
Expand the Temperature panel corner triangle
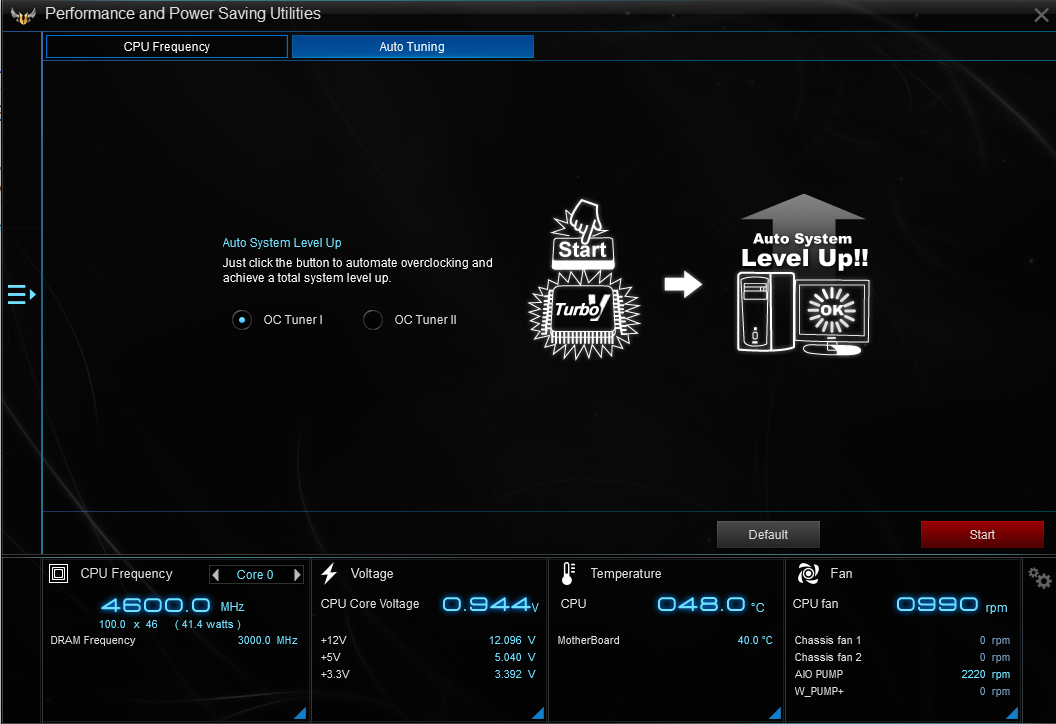(x=775, y=713)
